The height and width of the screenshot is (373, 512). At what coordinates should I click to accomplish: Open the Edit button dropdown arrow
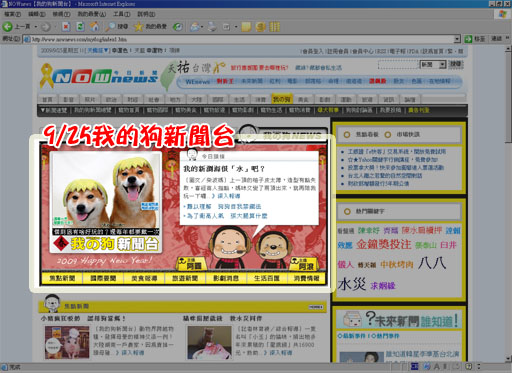click(x=236, y=27)
